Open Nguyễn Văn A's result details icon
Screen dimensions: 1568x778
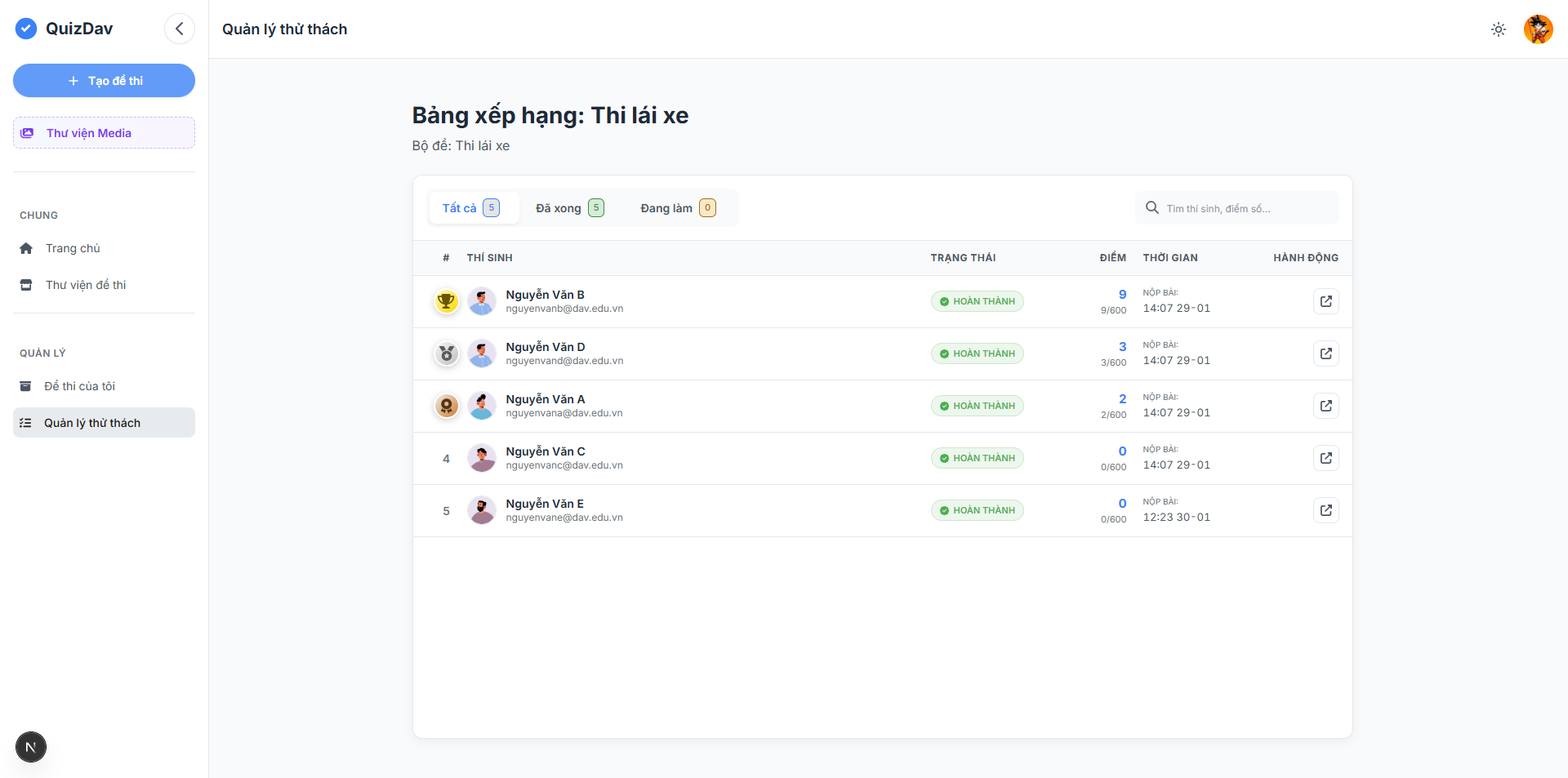pos(1325,406)
